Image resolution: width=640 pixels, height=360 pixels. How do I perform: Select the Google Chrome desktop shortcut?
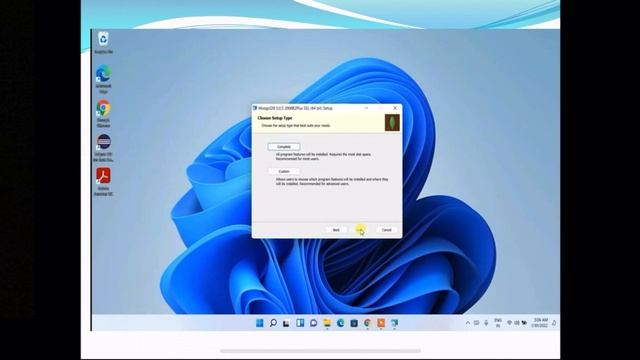(x=104, y=113)
